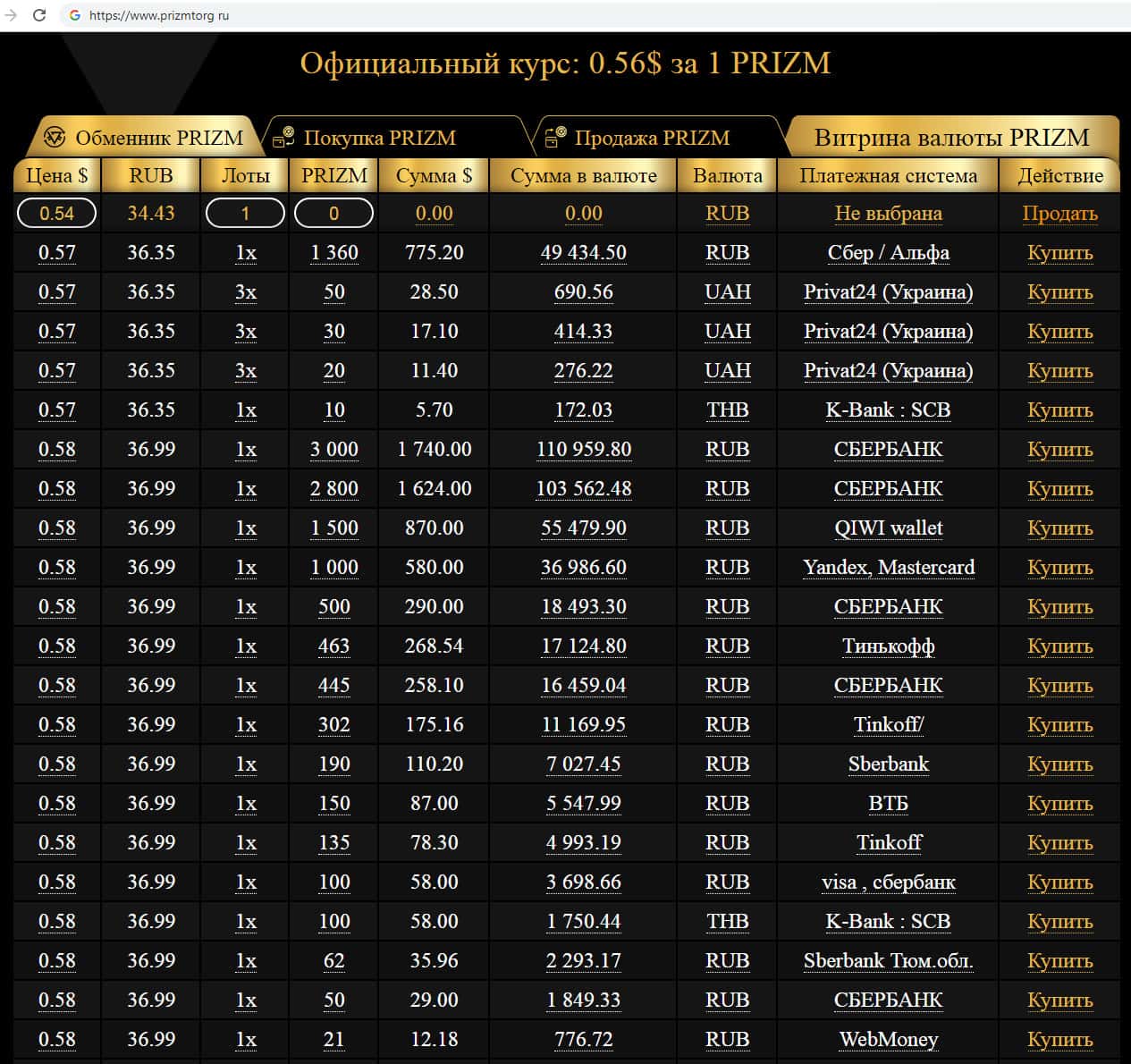Click the Yandex, Mastercard payment link

888,567
